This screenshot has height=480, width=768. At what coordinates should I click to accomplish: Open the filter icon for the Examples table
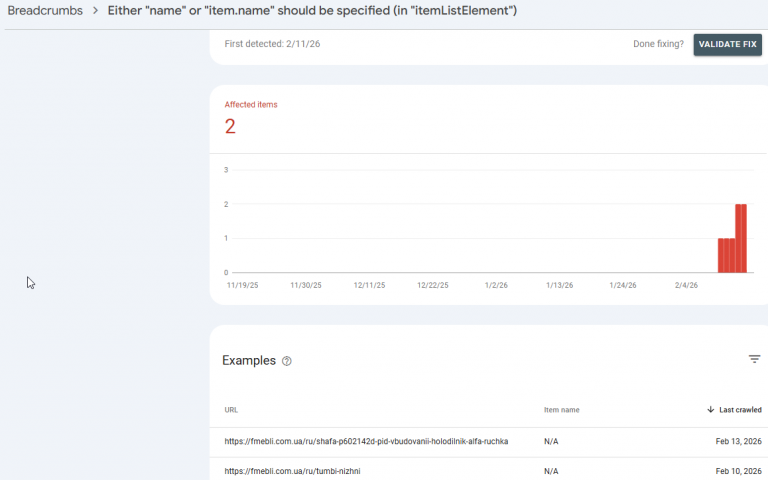coord(754,359)
